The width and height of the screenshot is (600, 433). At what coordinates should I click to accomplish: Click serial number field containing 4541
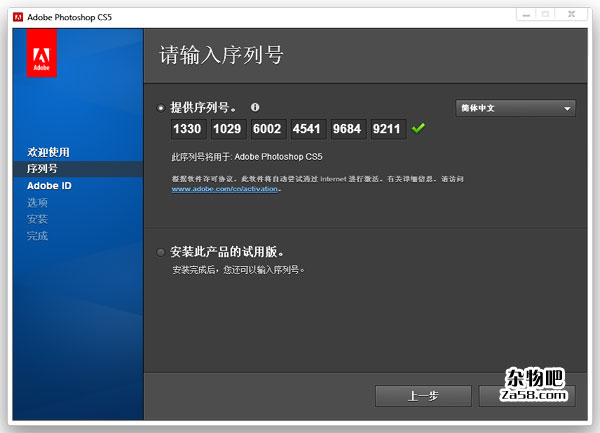(308, 129)
